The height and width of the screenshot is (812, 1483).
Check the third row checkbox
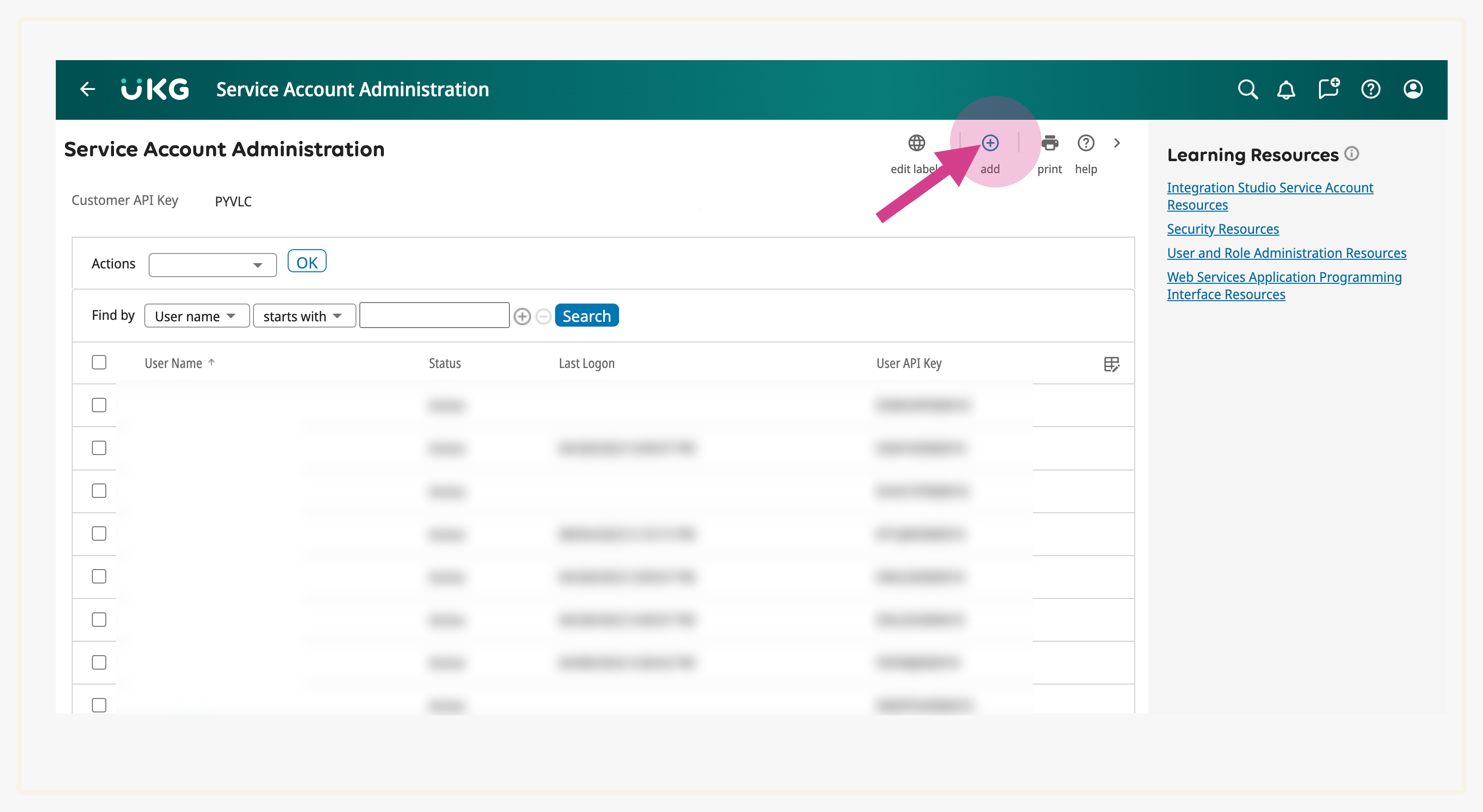point(99,491)
